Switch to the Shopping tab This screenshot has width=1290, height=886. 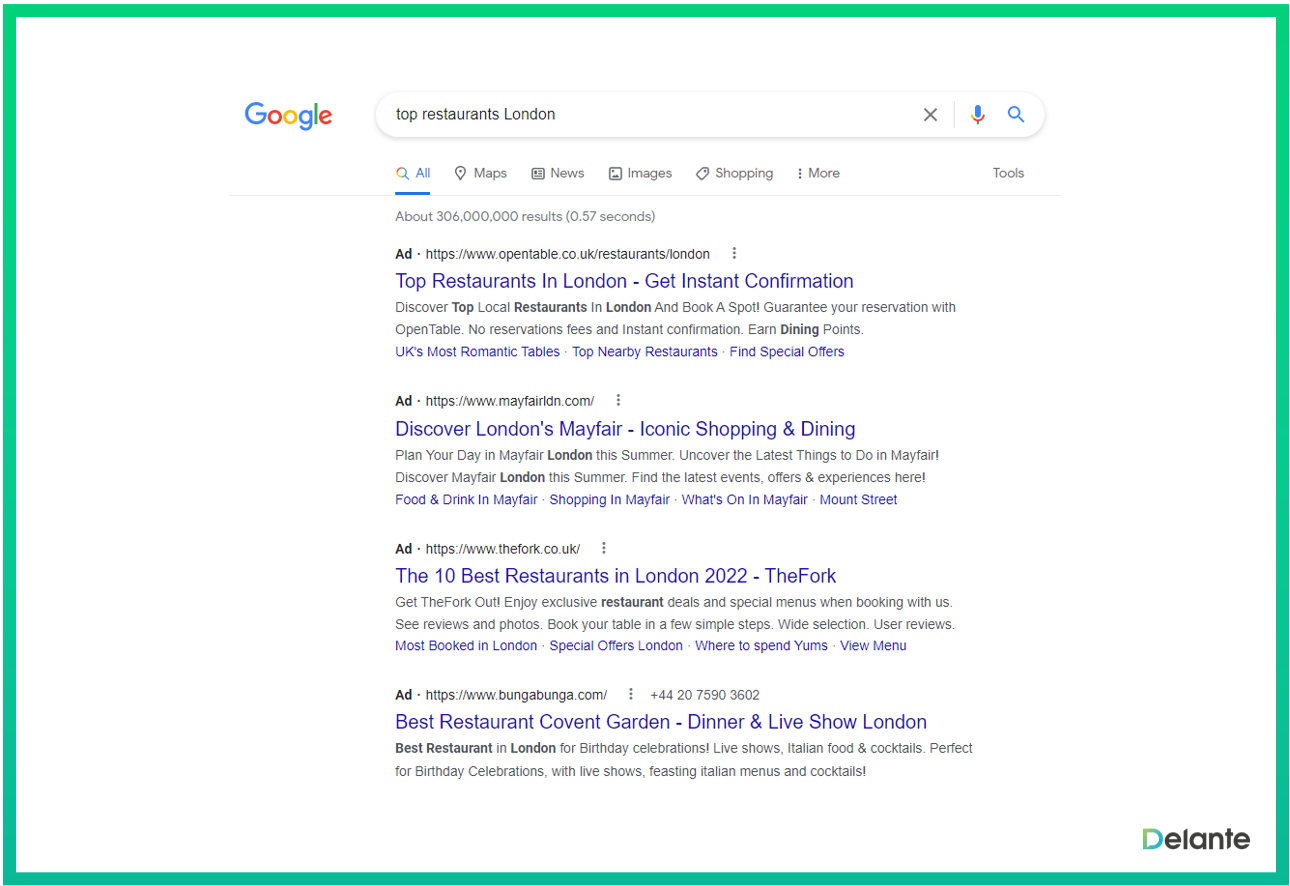(x=734, y=173)
